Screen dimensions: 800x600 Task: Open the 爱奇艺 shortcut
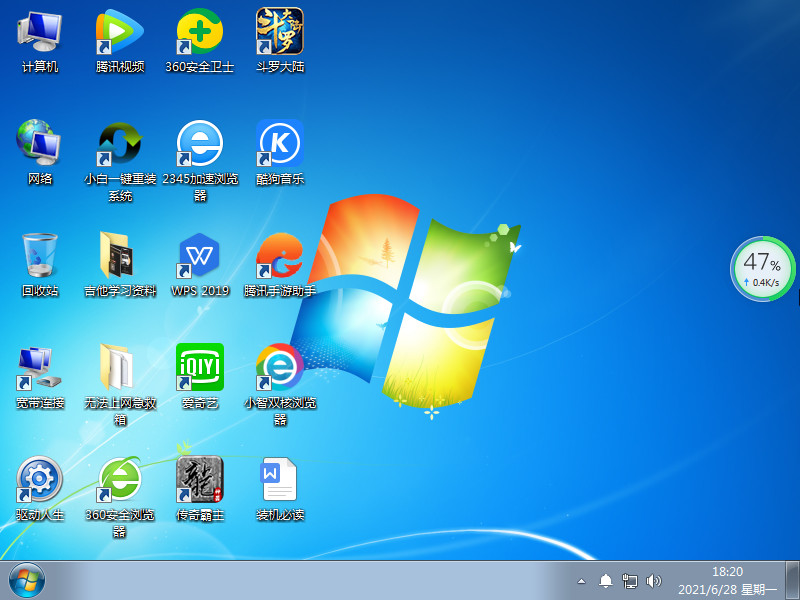click(x=200, y=368)
